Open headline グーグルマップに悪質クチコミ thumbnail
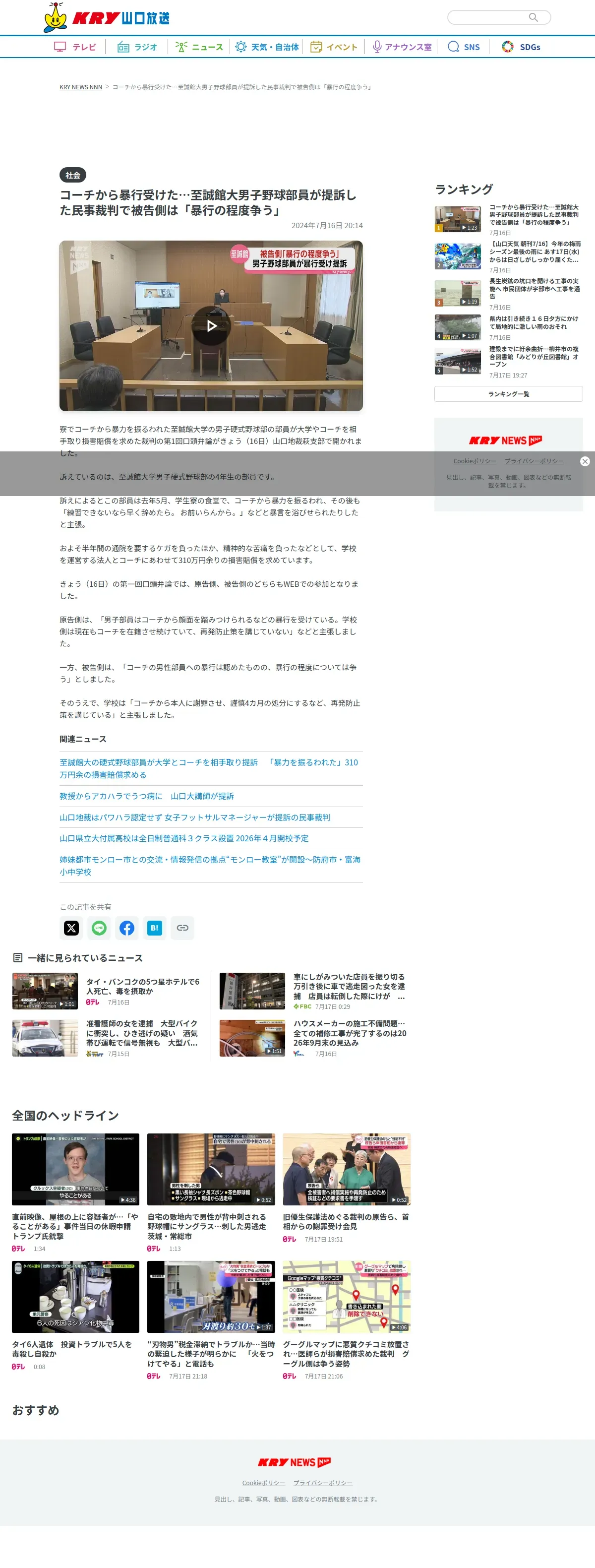This screenshot has width=595, height=1568. coord(347,1296)
